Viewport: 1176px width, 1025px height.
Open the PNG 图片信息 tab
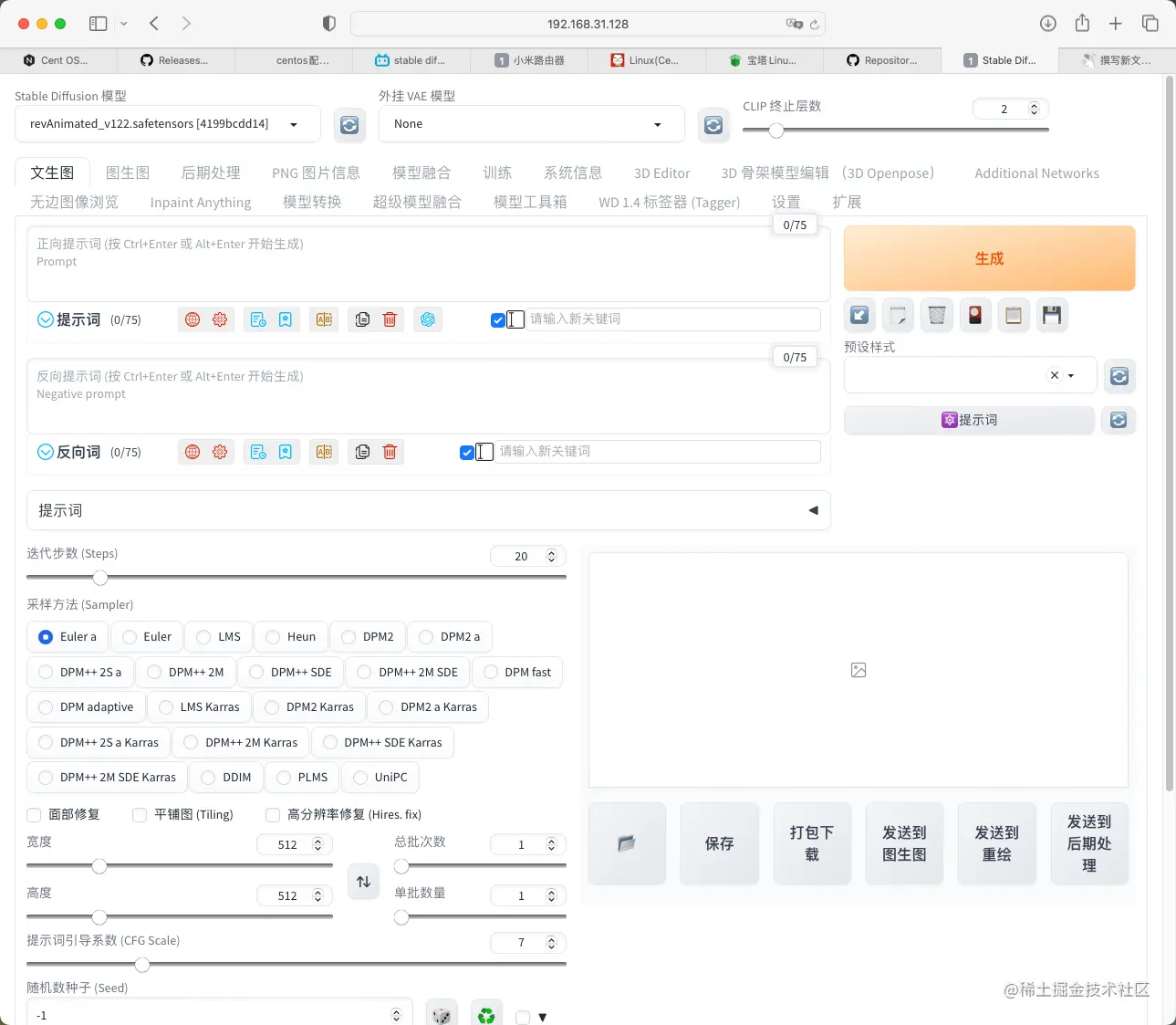tap(316, 173)
